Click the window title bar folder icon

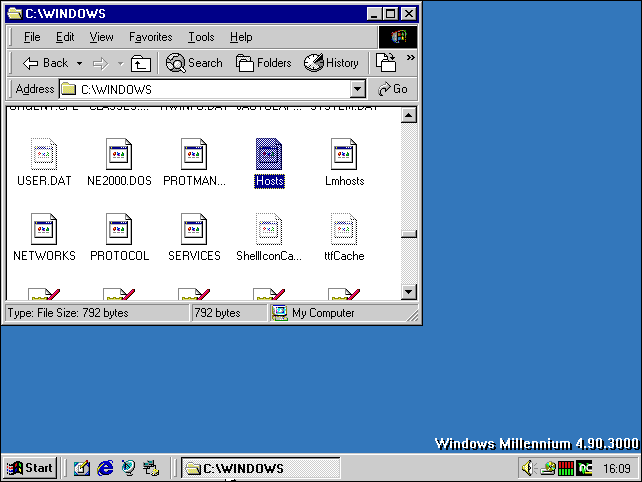pyautogui.click(x=14, y=14)
